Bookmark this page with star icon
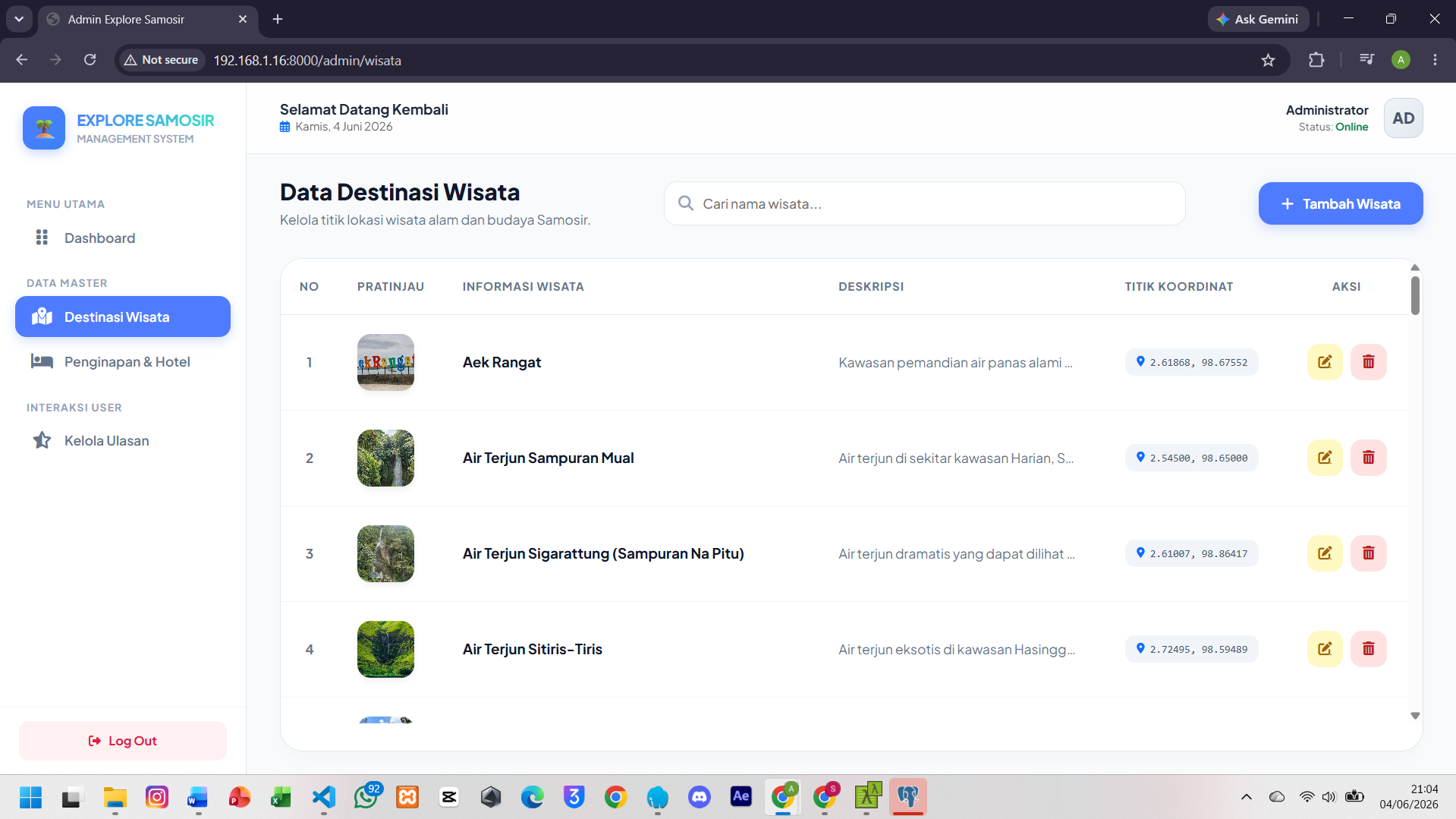This screenshot has height=819, width=1456. [1268, 60]
